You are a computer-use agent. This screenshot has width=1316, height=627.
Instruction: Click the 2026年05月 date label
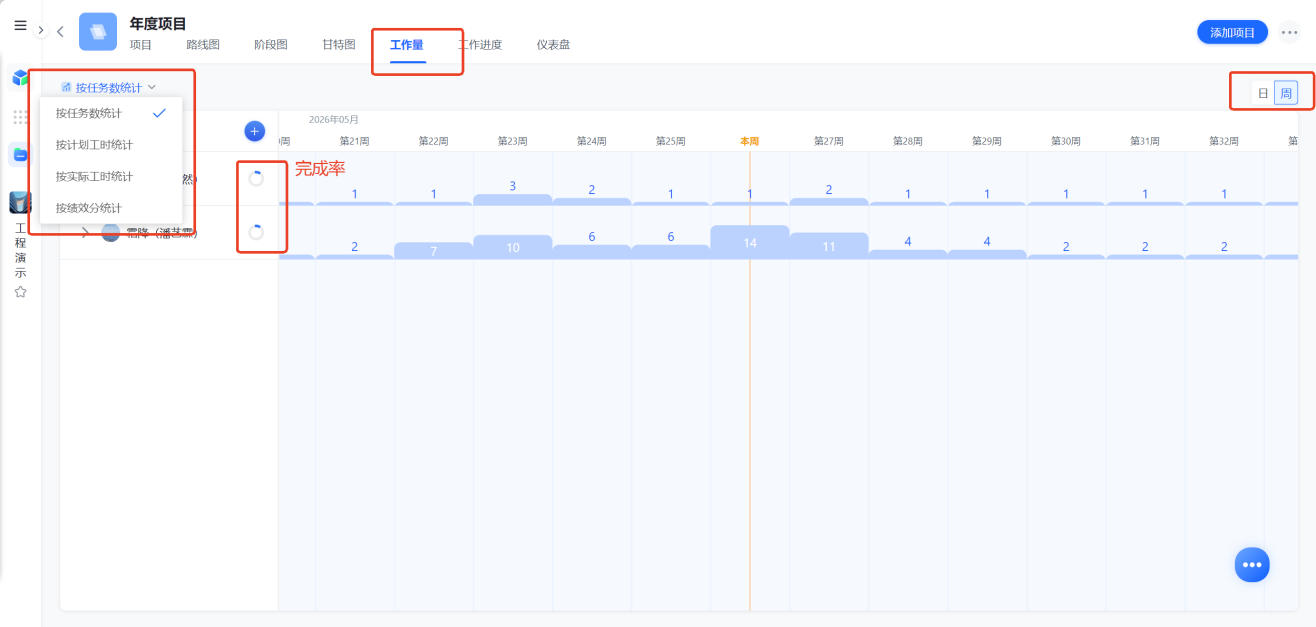[x=334, y=120]
